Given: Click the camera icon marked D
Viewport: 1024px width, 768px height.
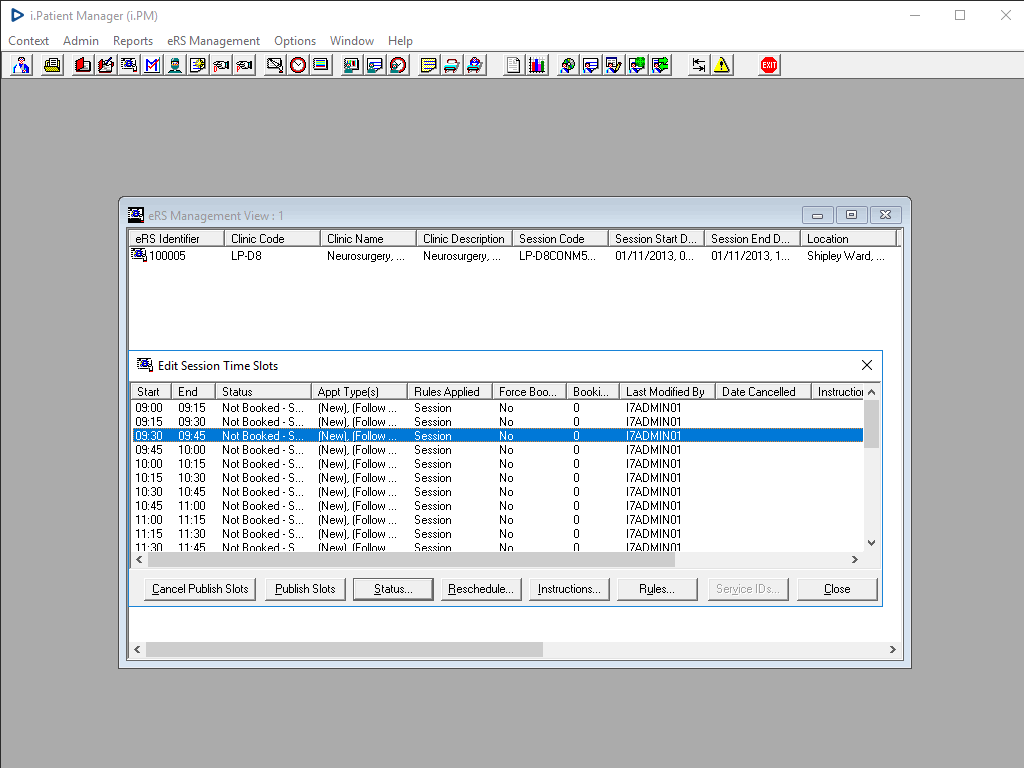Looking at the screenshot, I should click(x=221, y=65).
